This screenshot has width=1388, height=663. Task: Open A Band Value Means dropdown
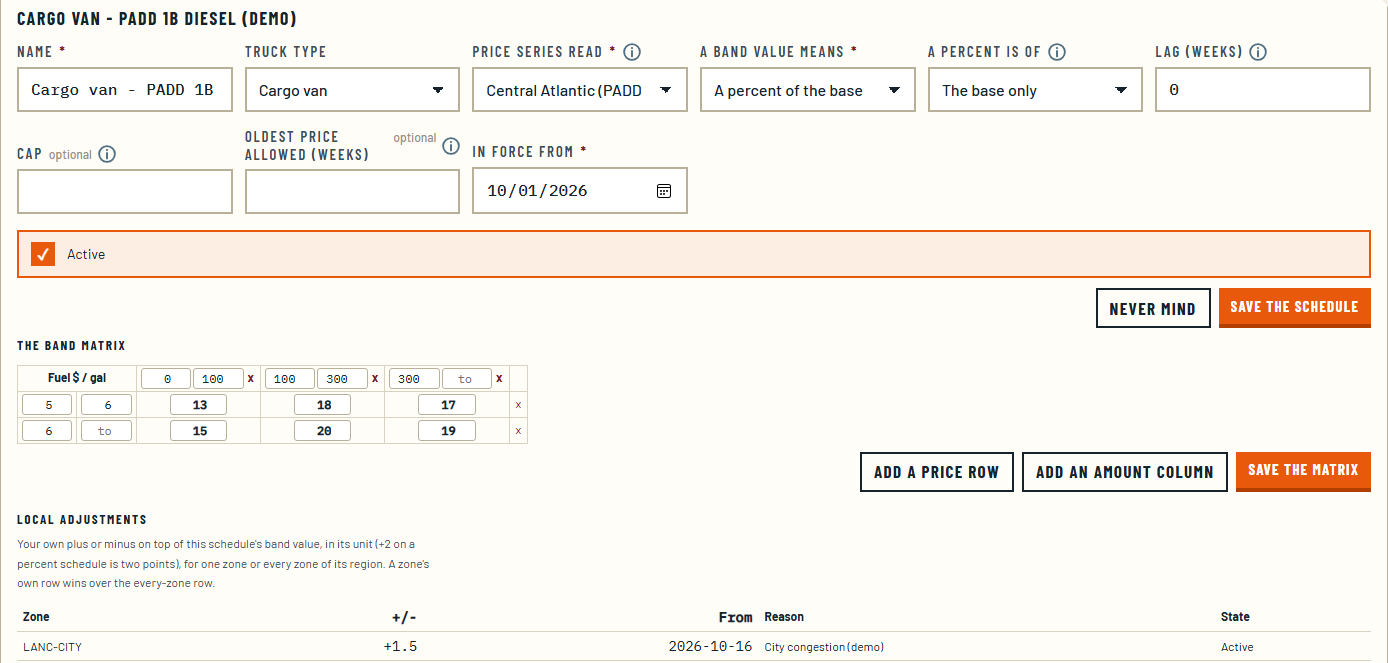(x=808, y=90)
